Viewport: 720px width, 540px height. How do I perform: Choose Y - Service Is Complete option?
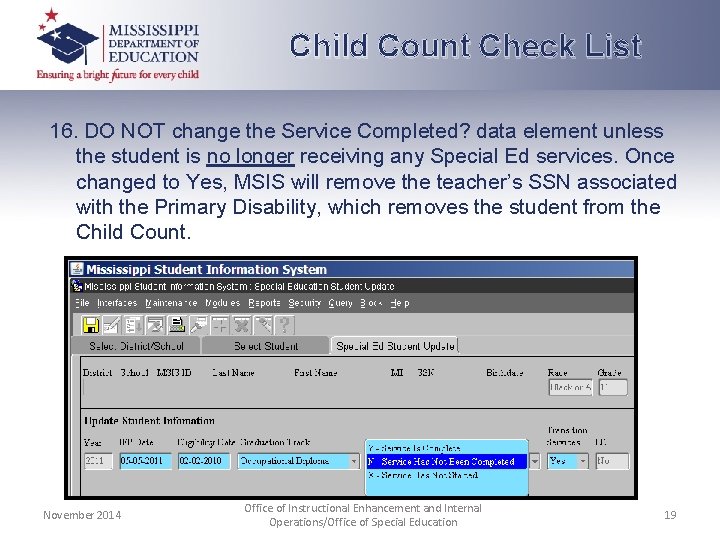pyautogui.click(x=446, y=448)
